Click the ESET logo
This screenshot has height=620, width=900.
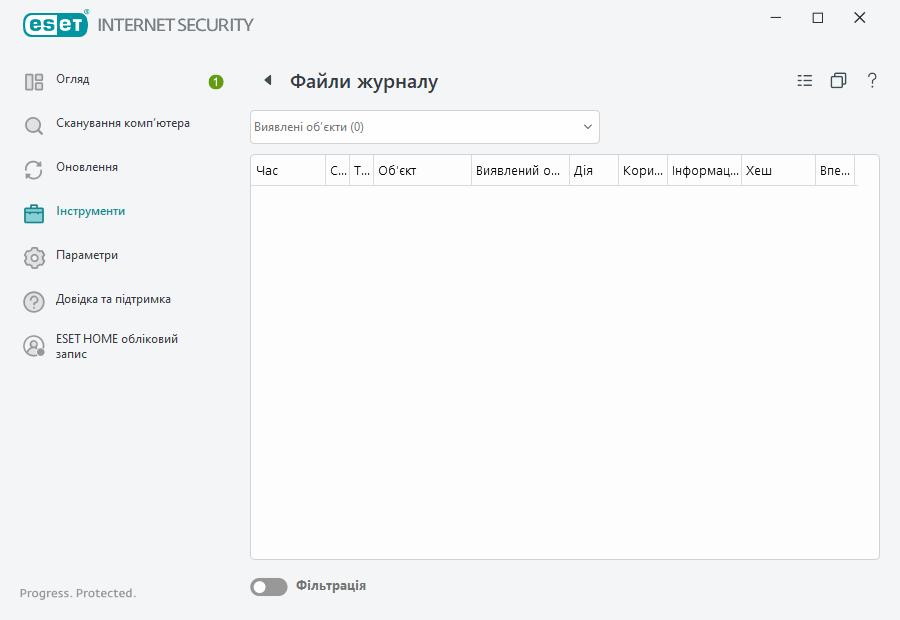(x=55, y=24)
